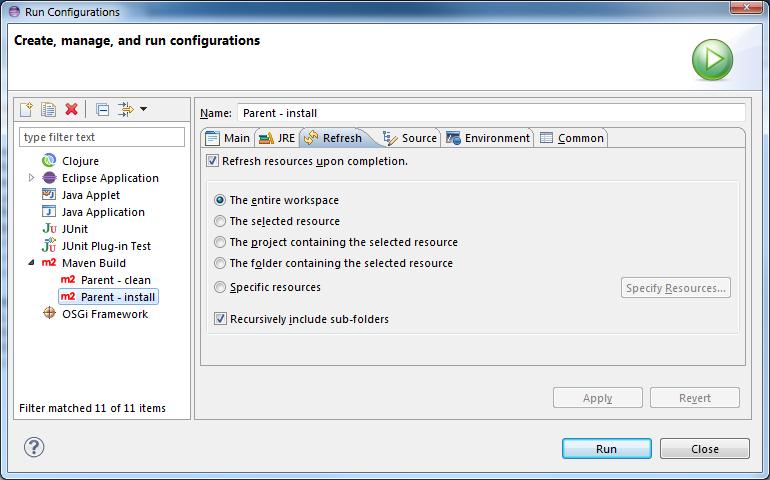This screenshot has height=480, width=770.
Task: Choose the Specific resources radio option
Action: tap(220, 288)
